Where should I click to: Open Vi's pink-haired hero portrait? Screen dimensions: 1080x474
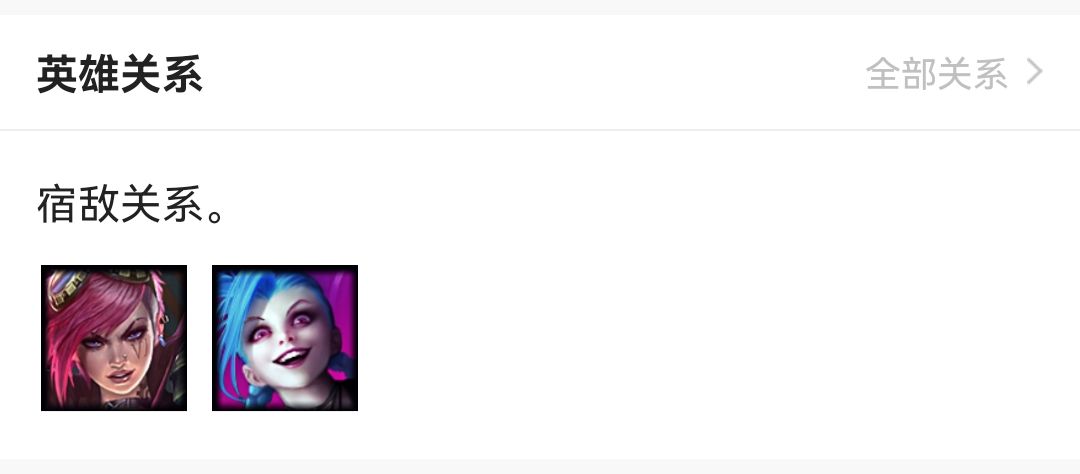[x=114, y=338]
